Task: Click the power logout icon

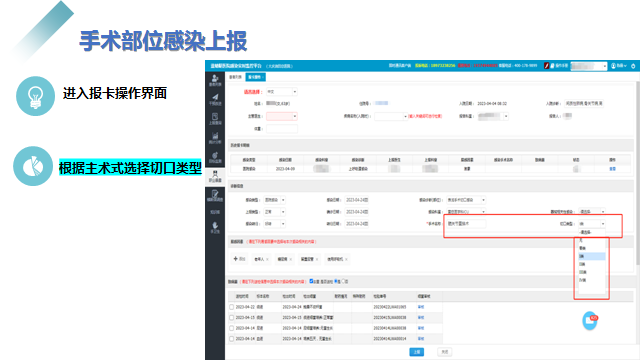Action: tap(633, 66)
